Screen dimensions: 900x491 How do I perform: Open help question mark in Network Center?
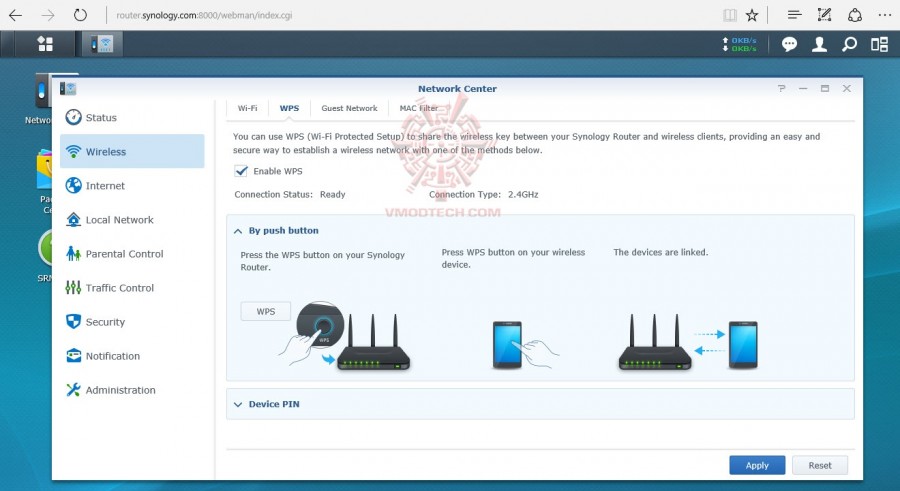(781, 88)
